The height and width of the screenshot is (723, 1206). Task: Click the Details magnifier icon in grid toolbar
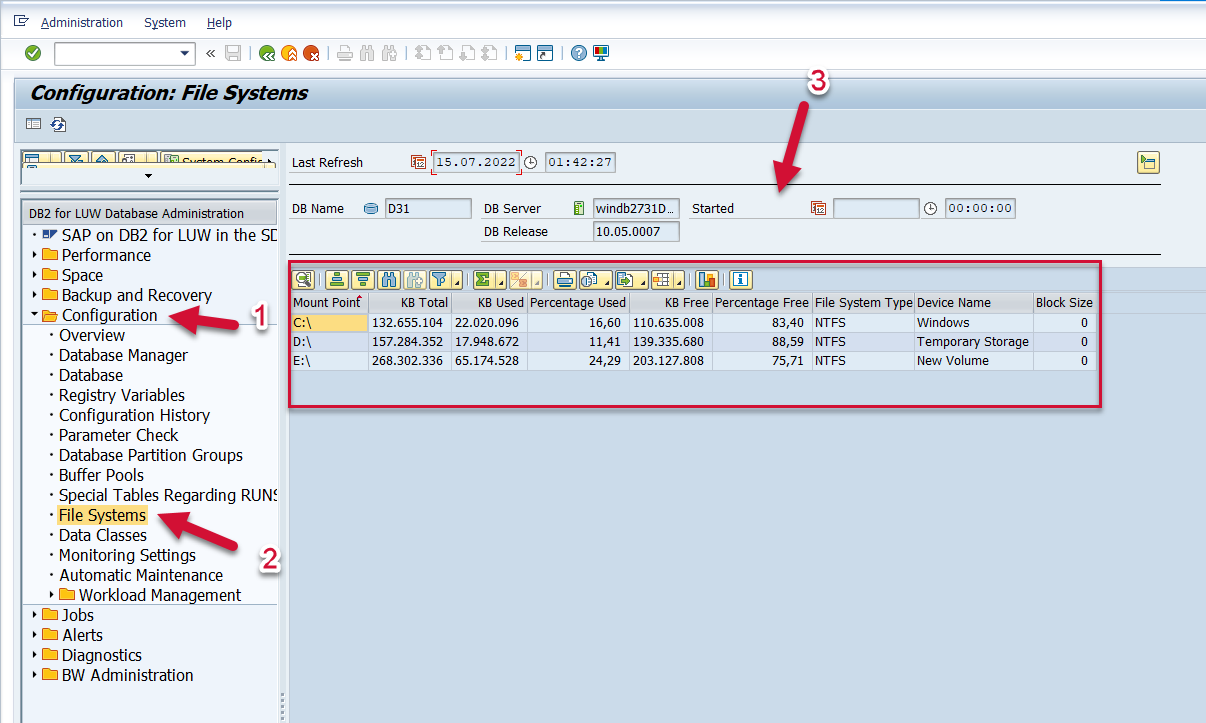tap(304, 280)
